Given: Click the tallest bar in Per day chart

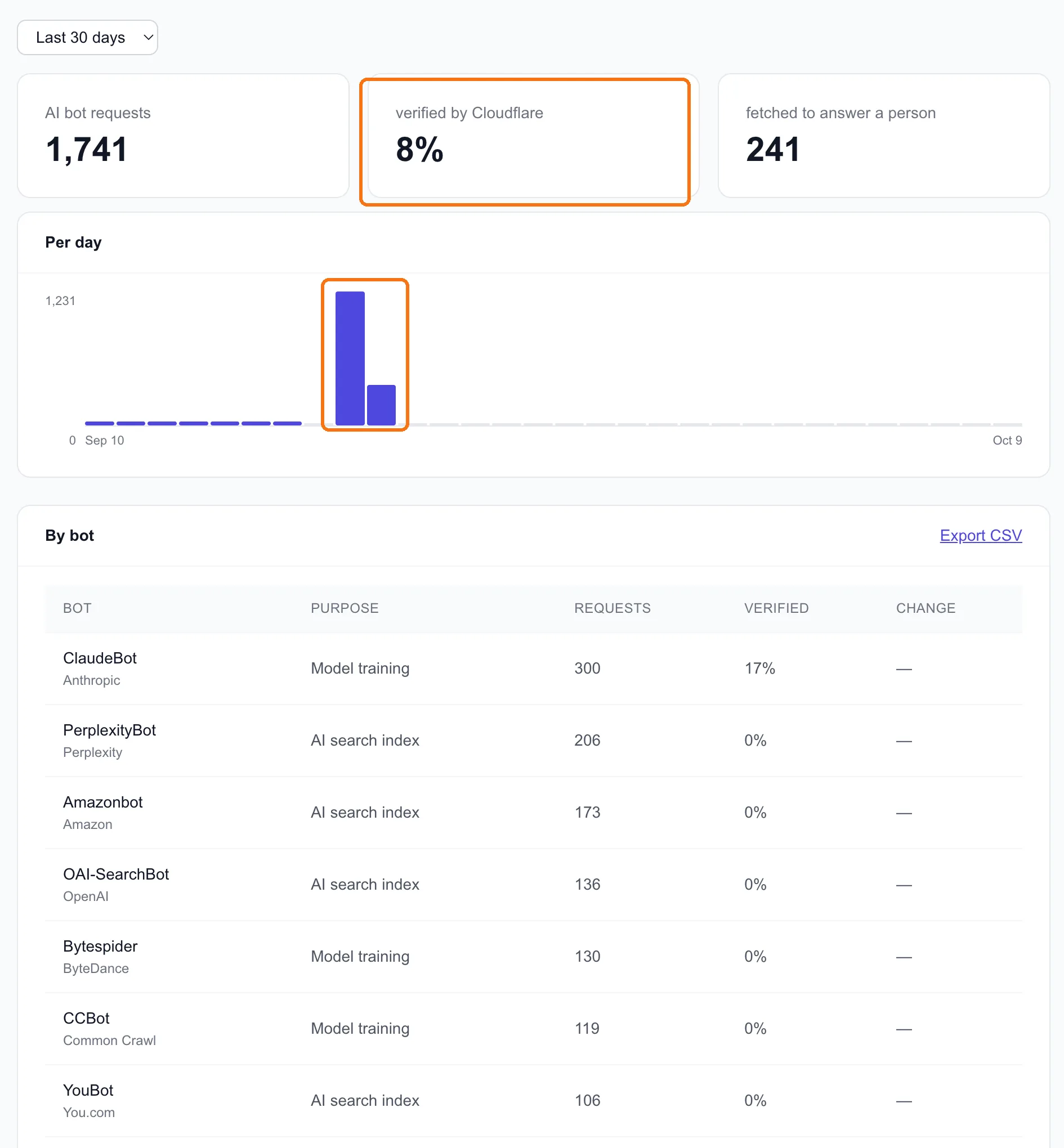Looking at the screenshot, I should pyautogui.click(x=350, y=358).
